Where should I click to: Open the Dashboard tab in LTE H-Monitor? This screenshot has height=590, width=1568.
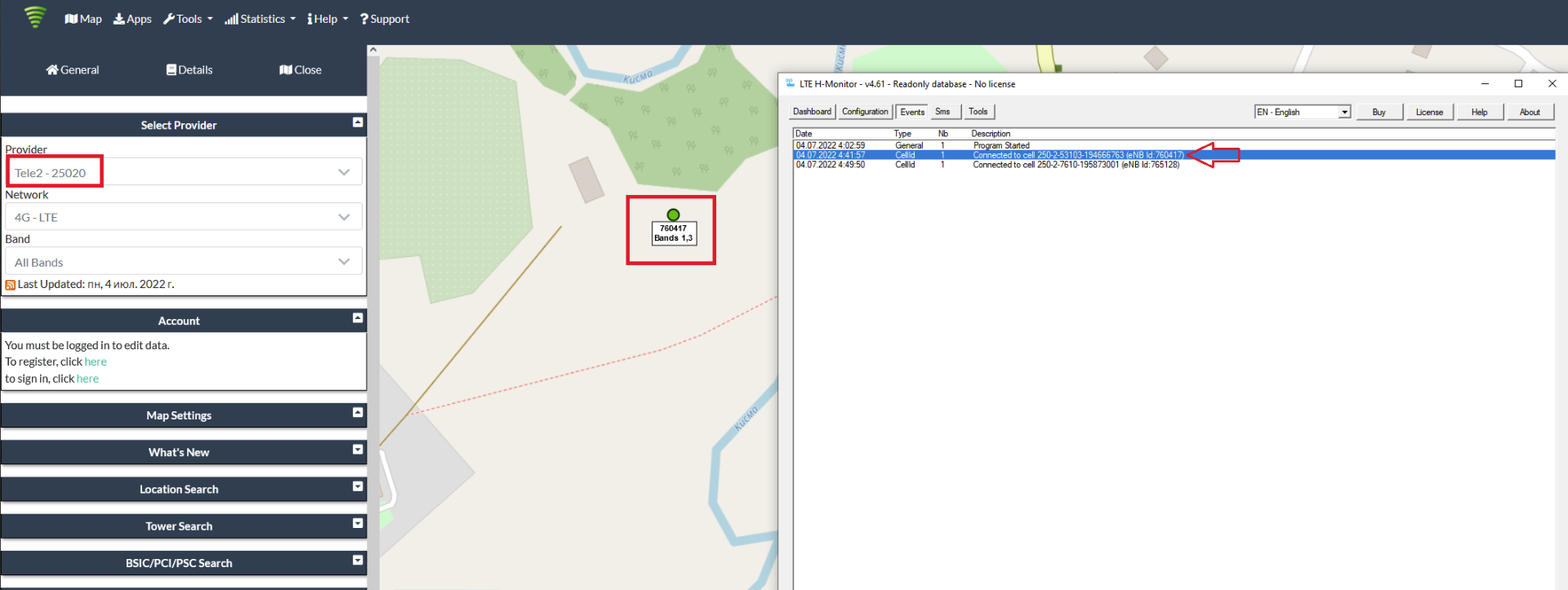tap(812, 112)
